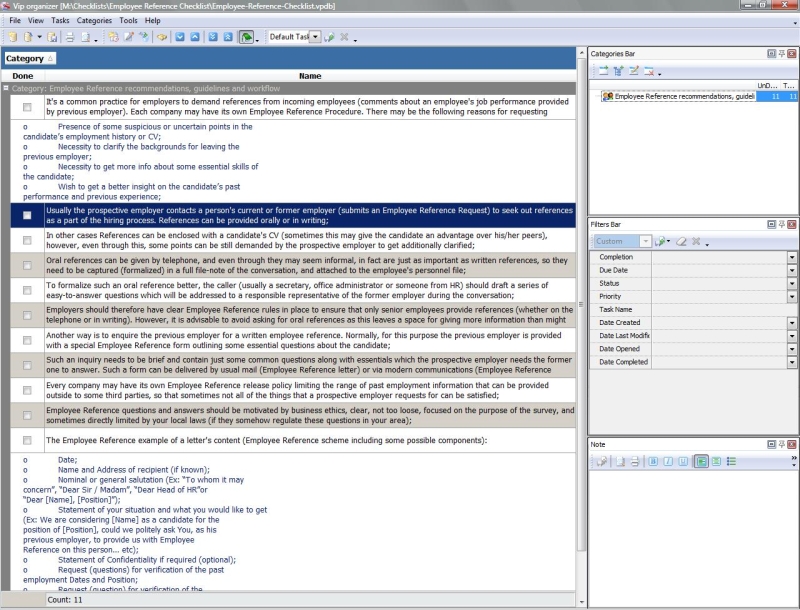
Task: Check Done box for highlighted 'Usually the prospective employer' task
Action: coord(27,215)
